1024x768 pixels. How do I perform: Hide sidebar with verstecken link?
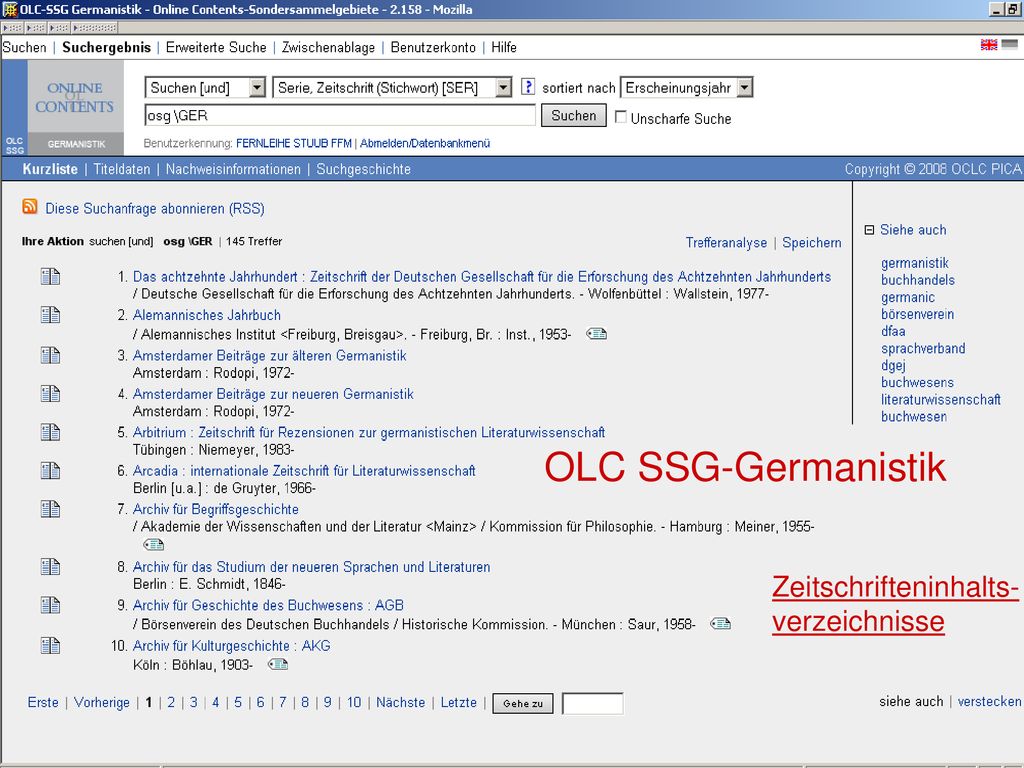(989, 701)
